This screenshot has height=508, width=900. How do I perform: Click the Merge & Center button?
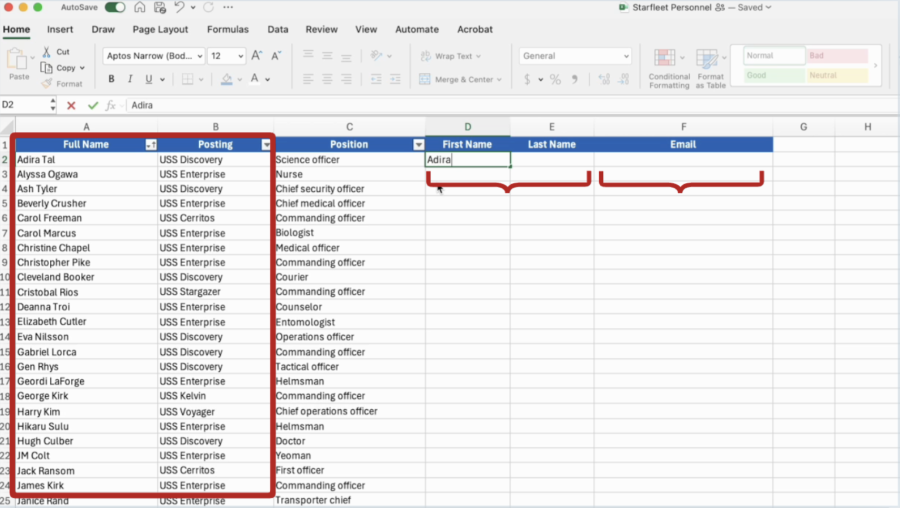(x=460, y=79)
